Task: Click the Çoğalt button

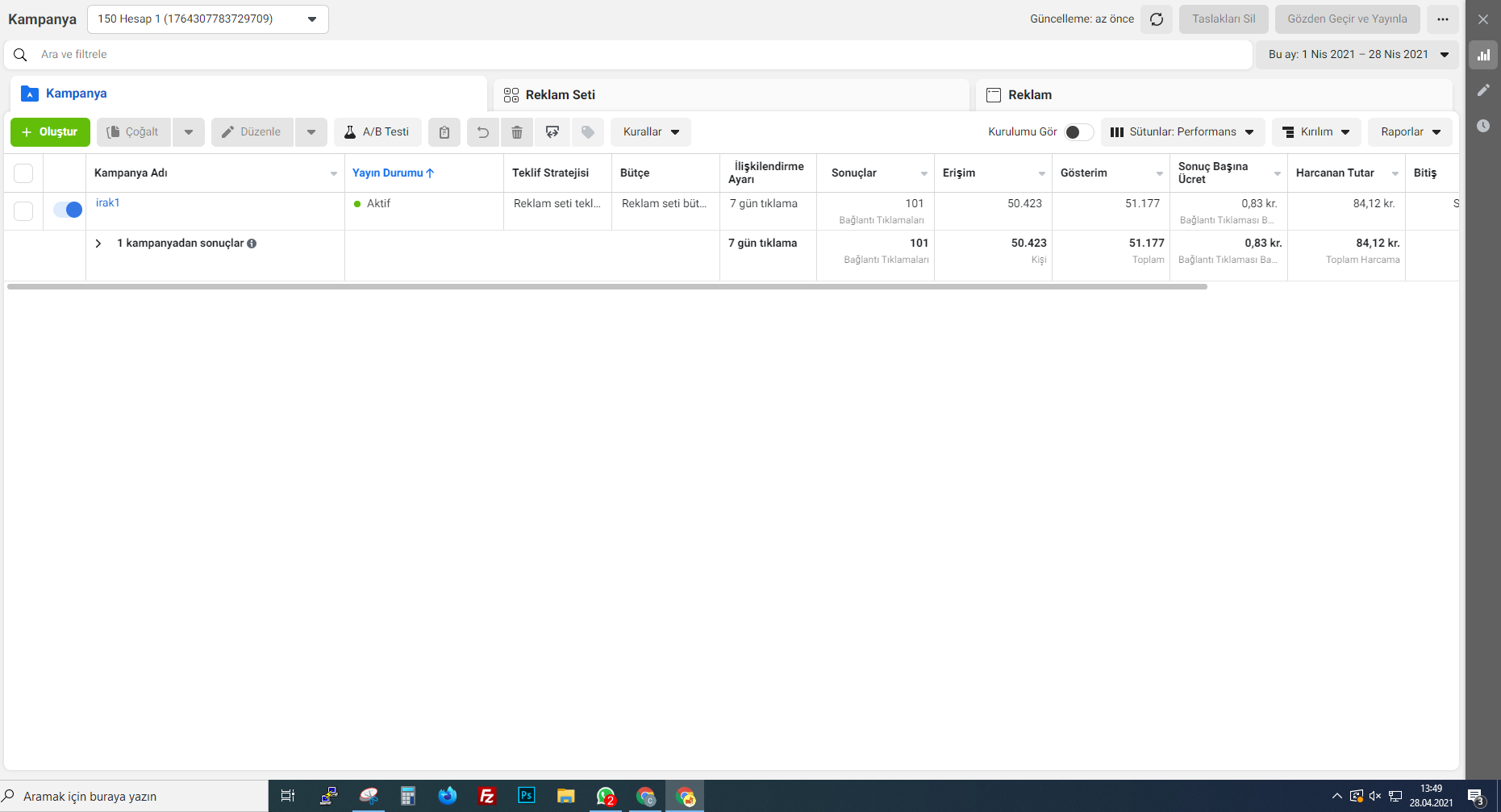Action: pos(134,132)
